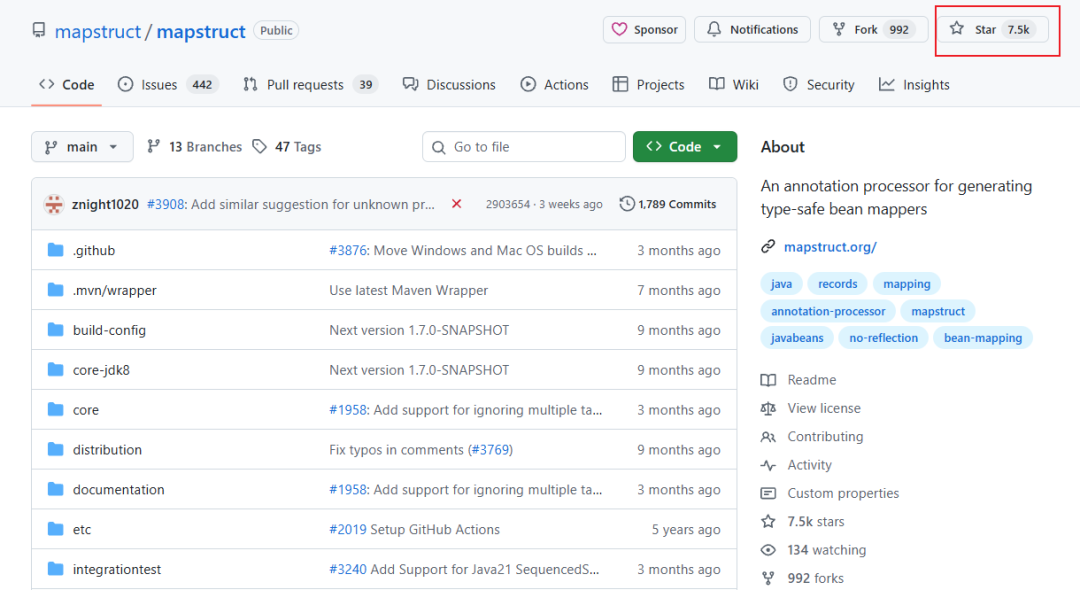The height and width of the screenshot is (590, 1080).
Task: Open the Pull requests tab
Action: coord(309,85)
